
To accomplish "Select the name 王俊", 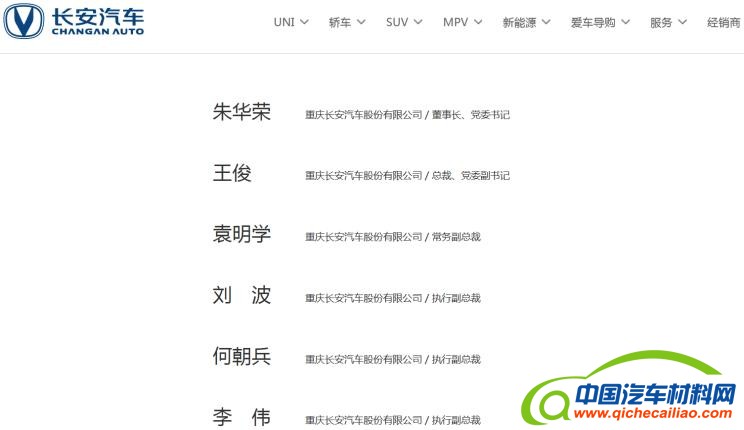I will pyautogui.click(x=232, y=173).
